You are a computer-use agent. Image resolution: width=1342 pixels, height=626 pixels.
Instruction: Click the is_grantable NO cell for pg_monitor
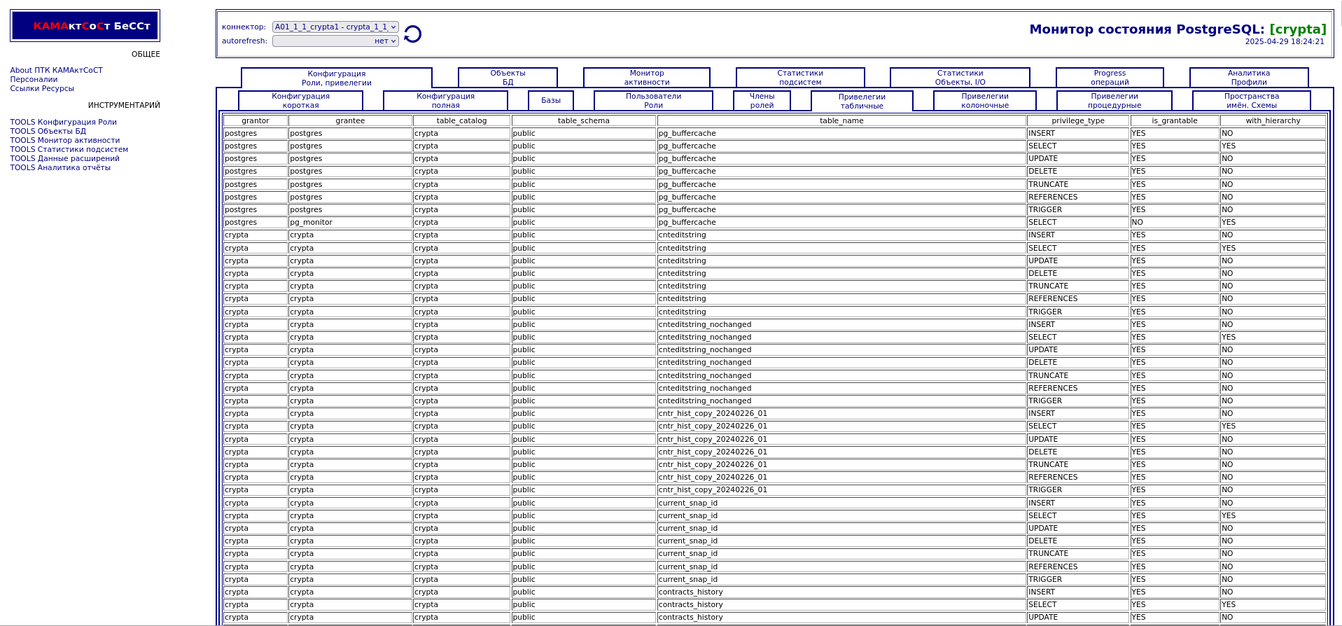pos(1175,222)
